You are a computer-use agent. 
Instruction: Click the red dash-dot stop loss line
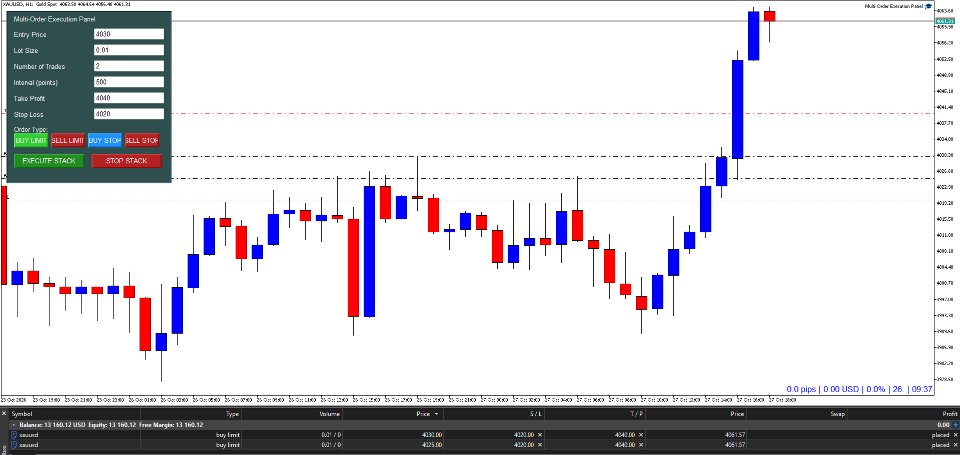tap(551, 113)
